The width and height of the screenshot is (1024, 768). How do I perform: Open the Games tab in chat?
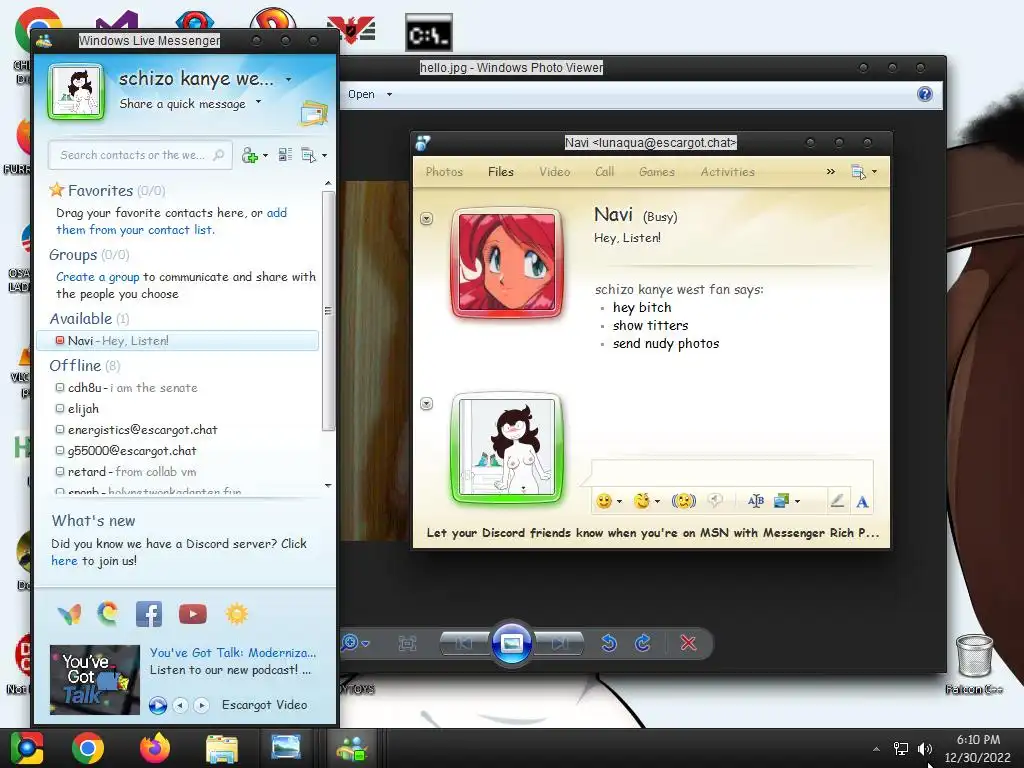[x=657, y=172]
